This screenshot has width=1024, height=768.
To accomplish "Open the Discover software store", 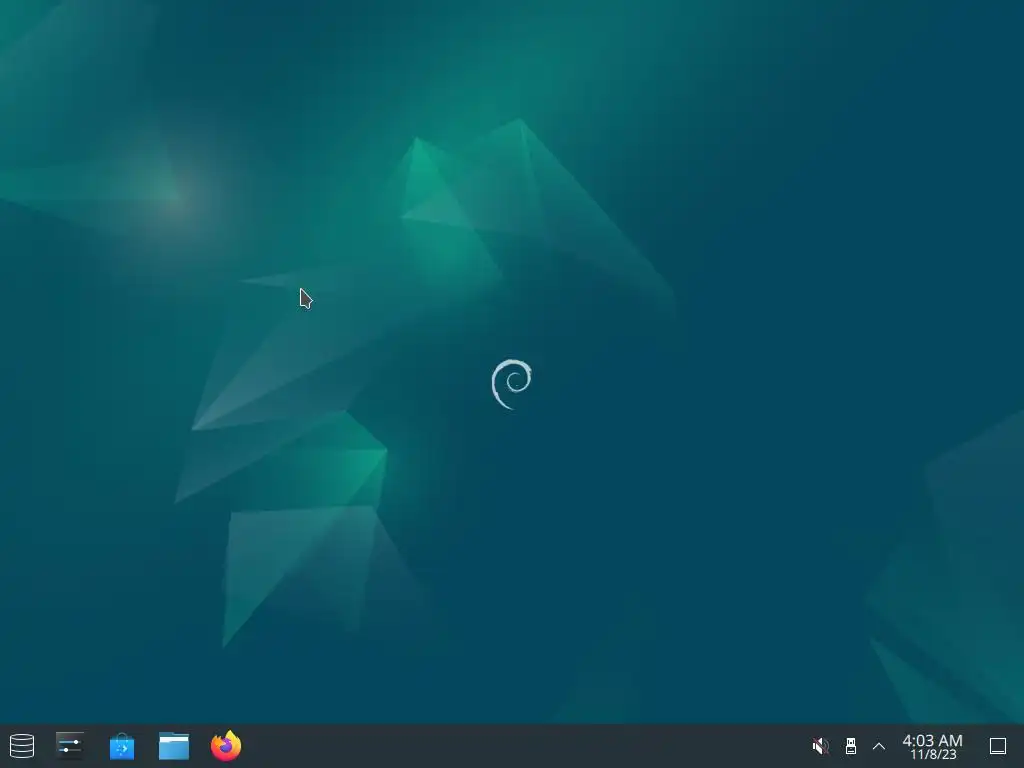I will [122, 746].
